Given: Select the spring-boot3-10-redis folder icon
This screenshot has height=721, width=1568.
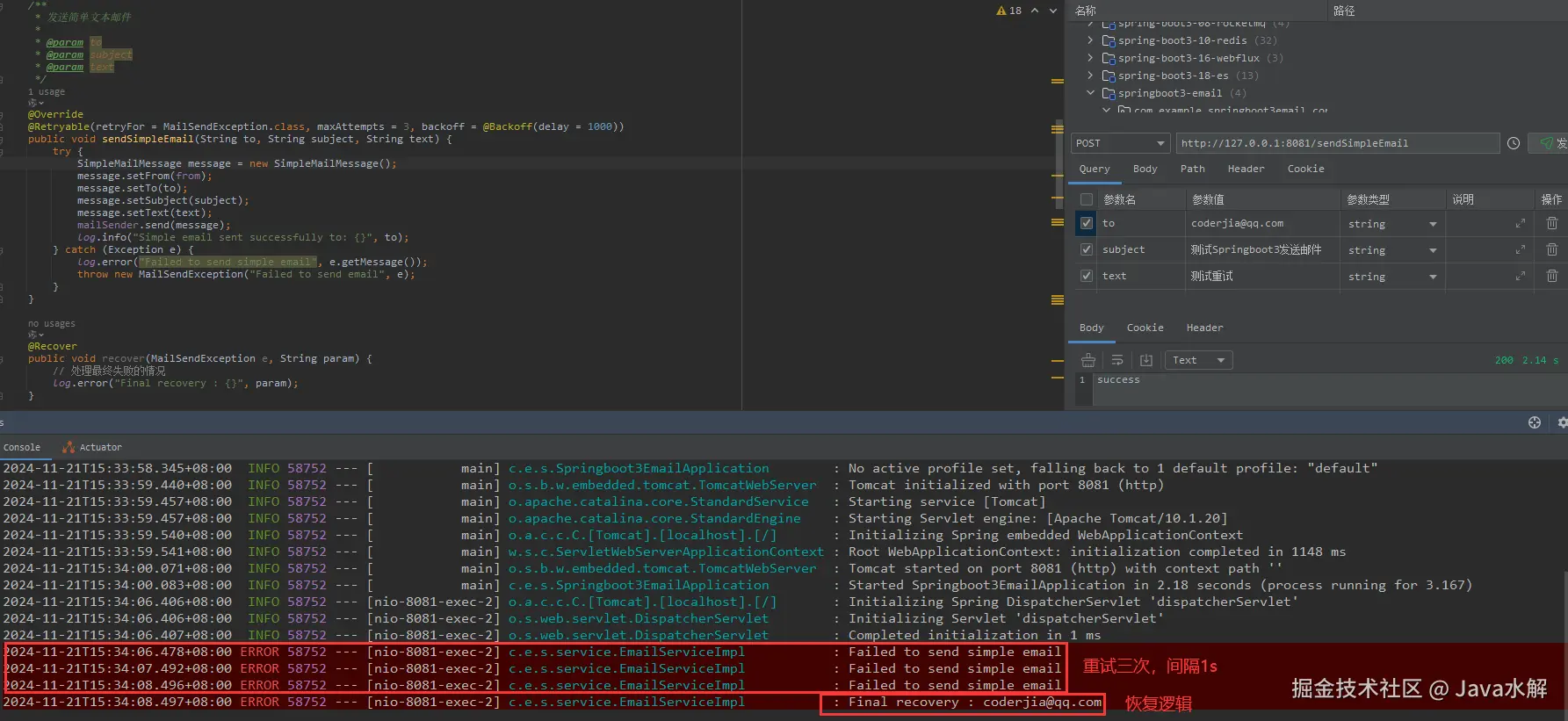Looking at the screenshot, I should tap(1109, 40).
